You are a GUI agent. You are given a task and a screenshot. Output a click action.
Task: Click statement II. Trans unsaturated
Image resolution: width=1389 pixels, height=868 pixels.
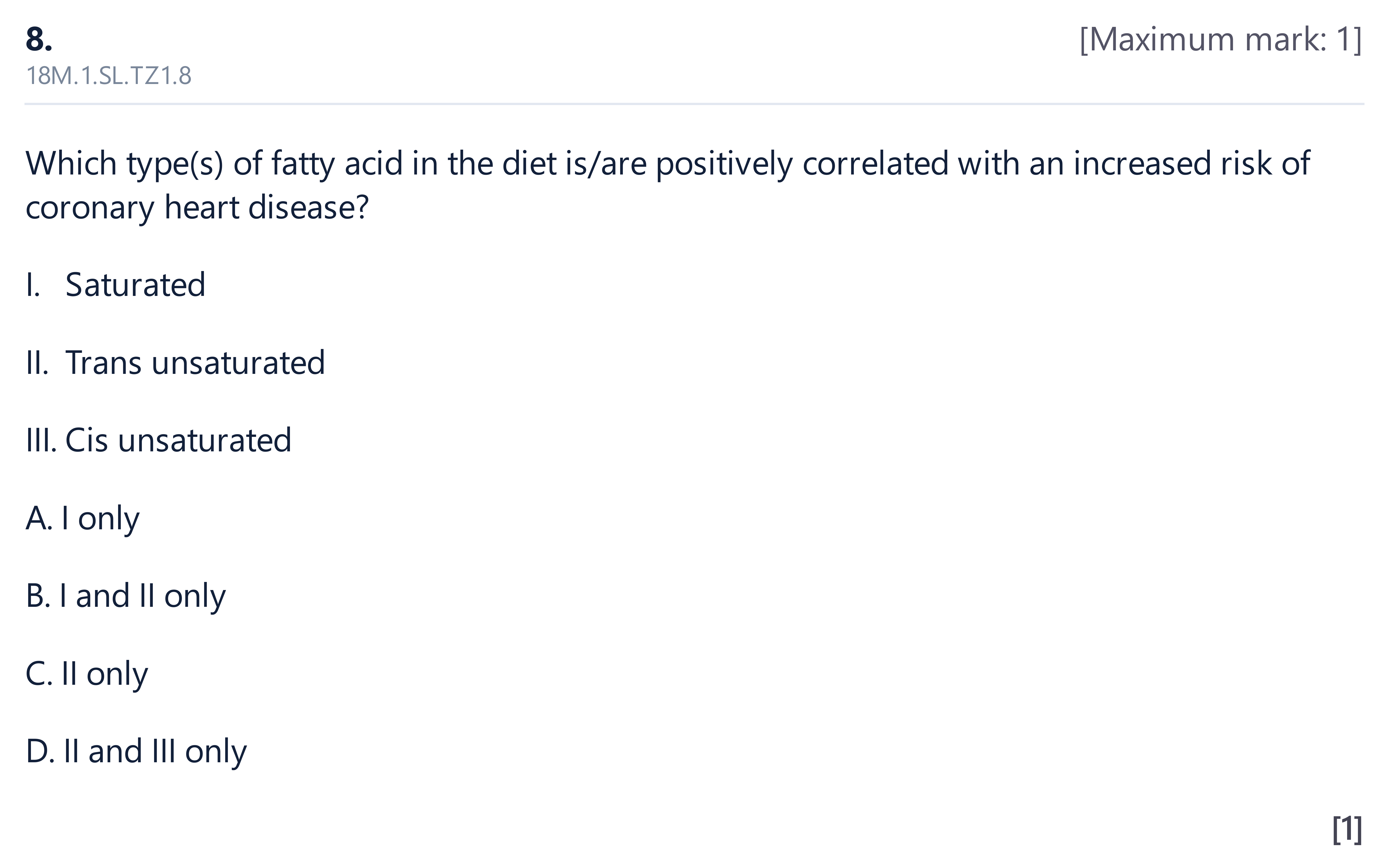pyautogui.click(x=175, y=363)
